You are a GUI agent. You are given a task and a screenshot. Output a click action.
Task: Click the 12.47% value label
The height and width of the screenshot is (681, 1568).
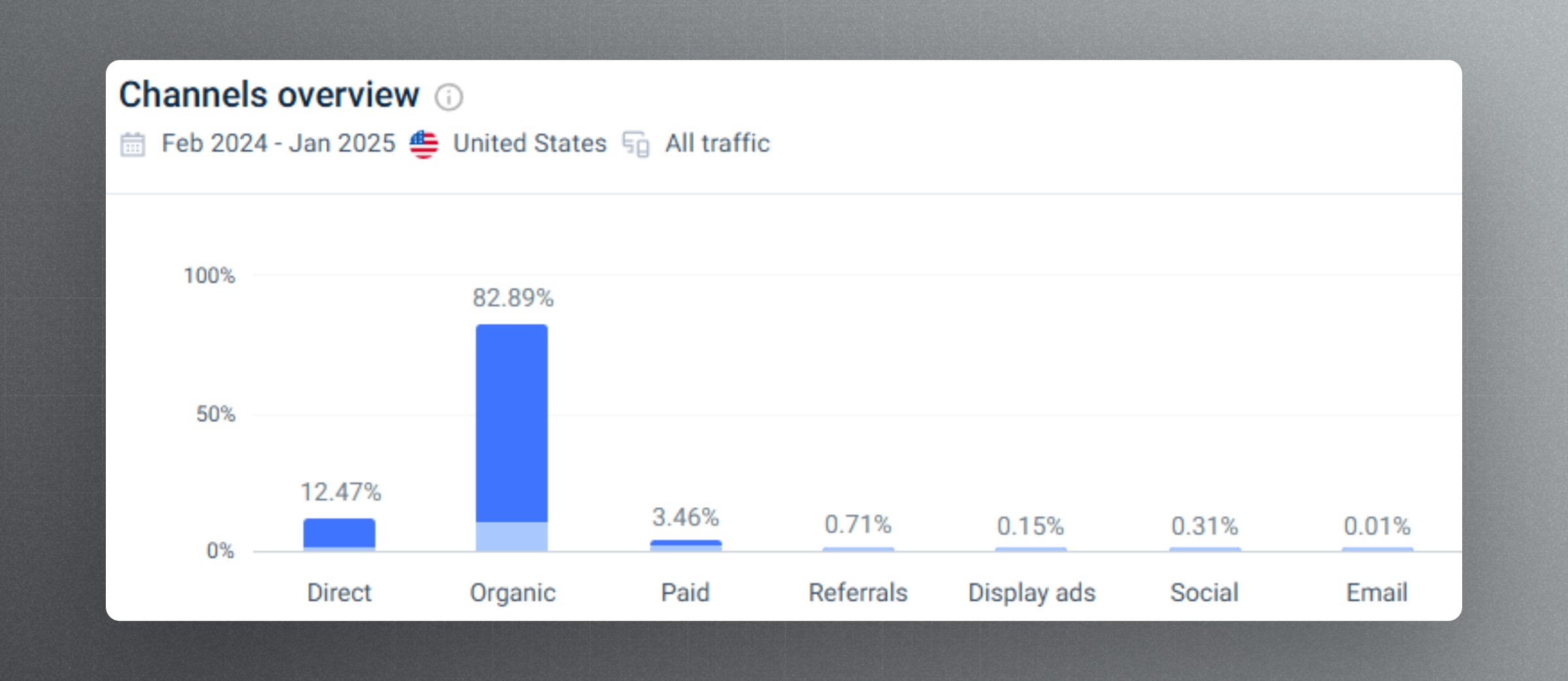340,492
